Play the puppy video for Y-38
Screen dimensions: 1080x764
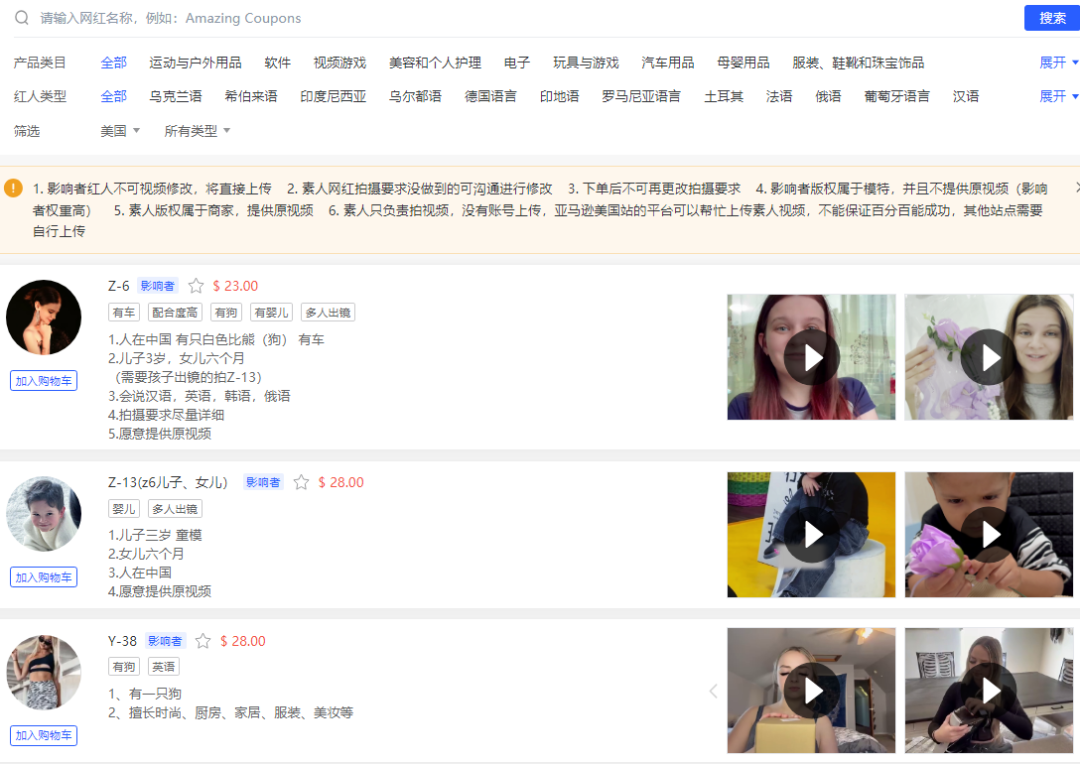pyautogui.click(x=988, y=690)
